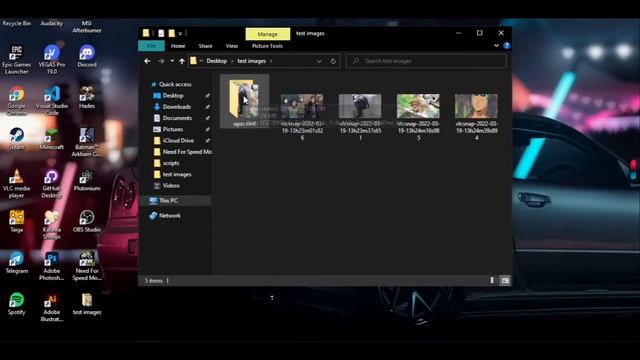Open Epic Games Launcher shortcut
640x360 pixels.
16,60
